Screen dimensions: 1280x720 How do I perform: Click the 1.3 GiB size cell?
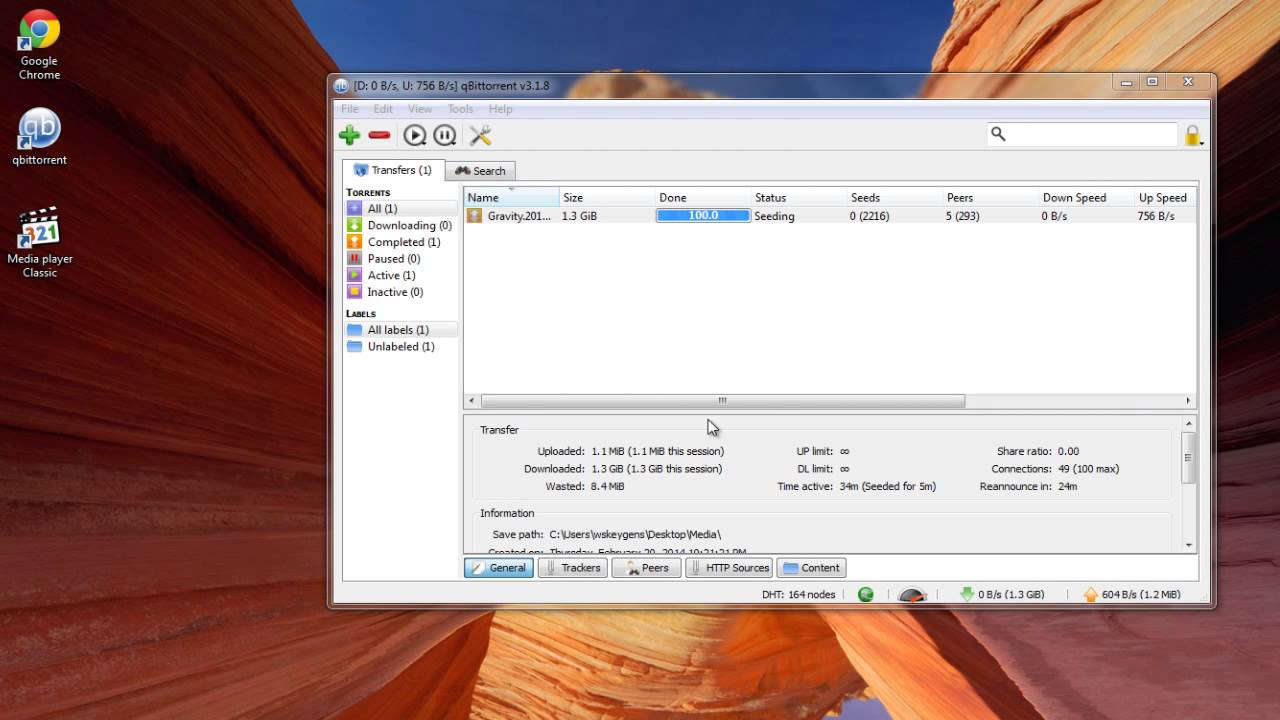[579, 216]
